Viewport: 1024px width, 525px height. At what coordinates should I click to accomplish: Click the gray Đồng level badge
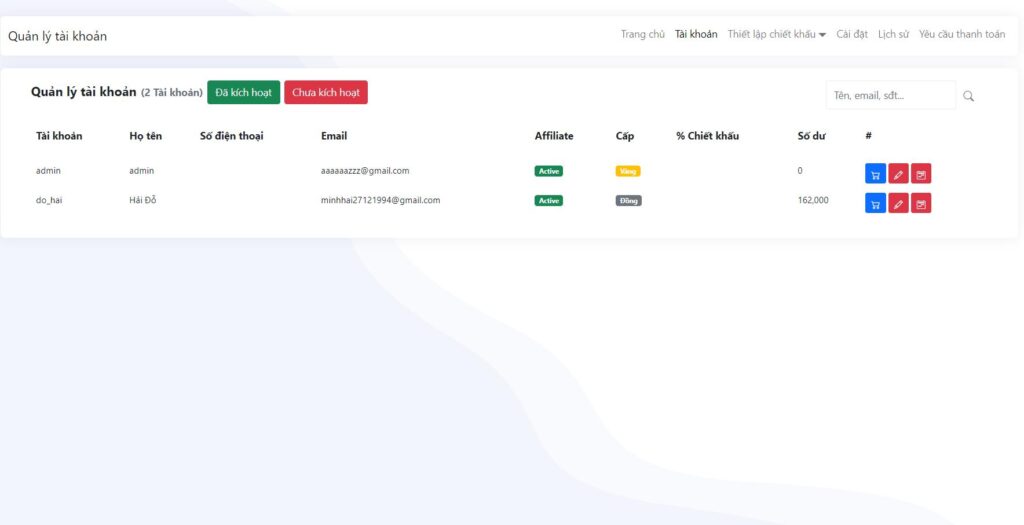[628, 200]
